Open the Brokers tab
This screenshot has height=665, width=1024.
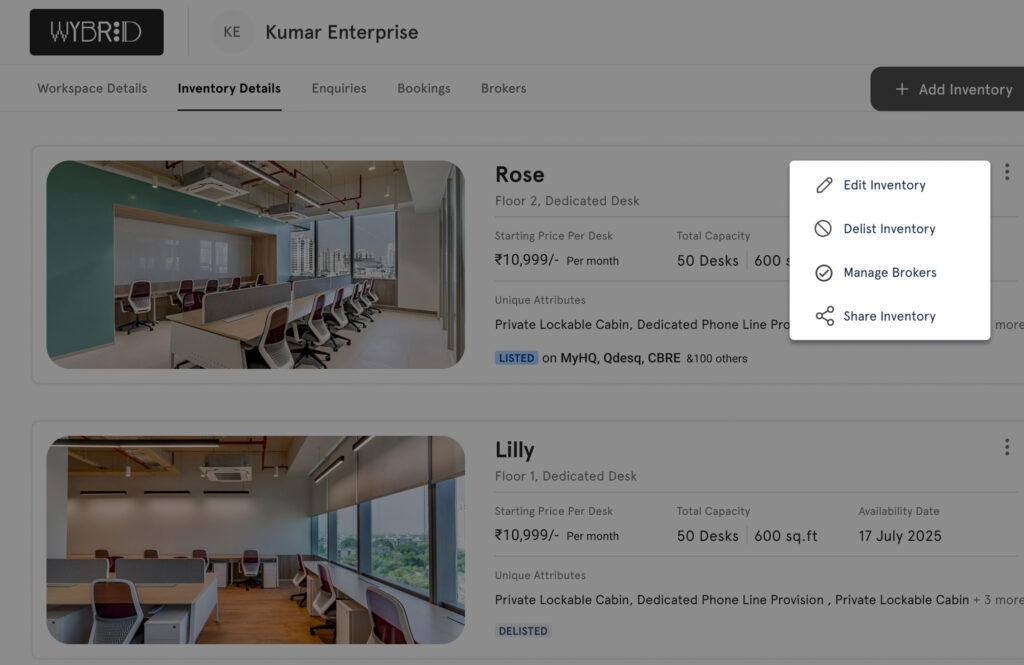pyautogui.click(x=503, y=88)
